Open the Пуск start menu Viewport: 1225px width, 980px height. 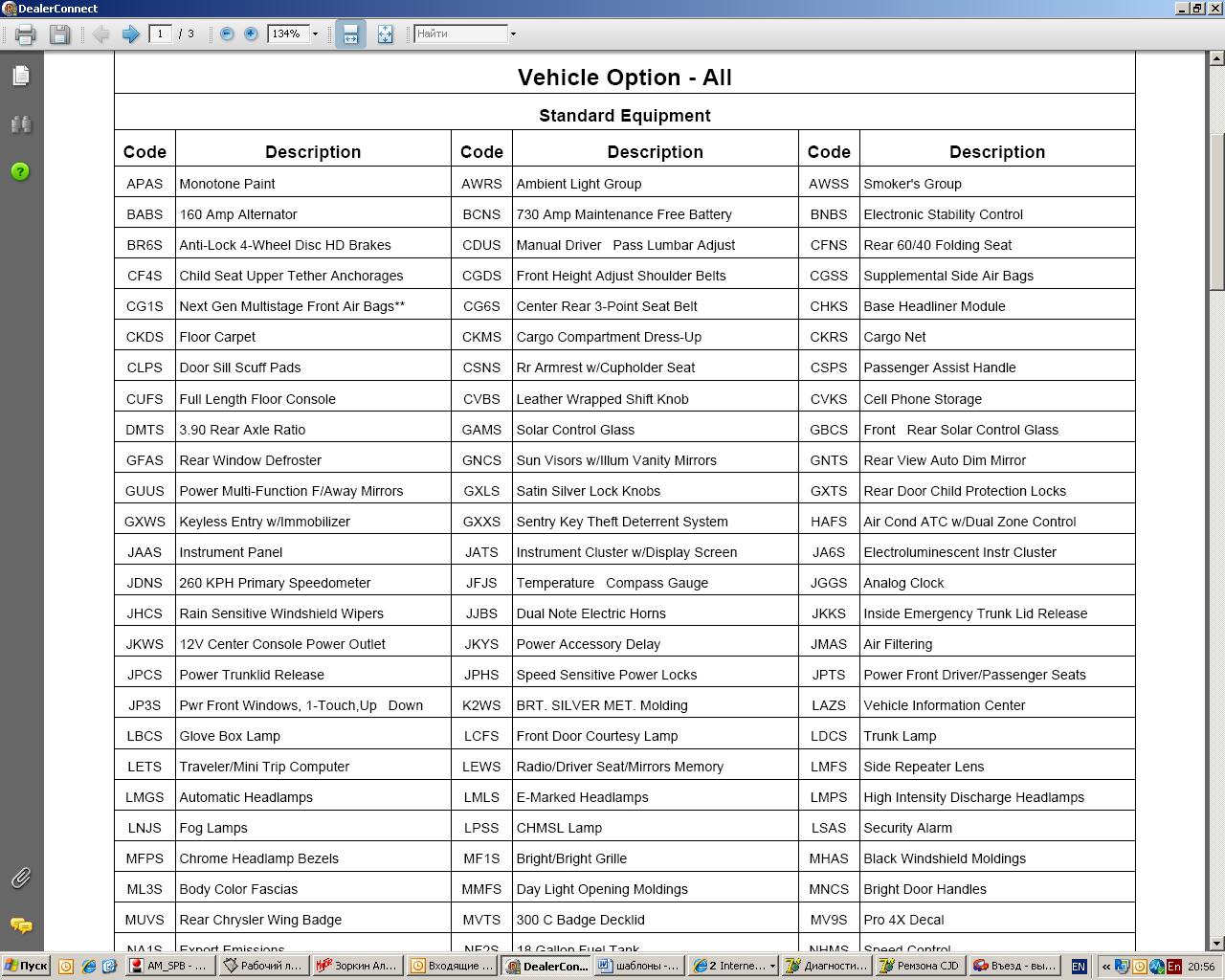[x=26, y=966]
